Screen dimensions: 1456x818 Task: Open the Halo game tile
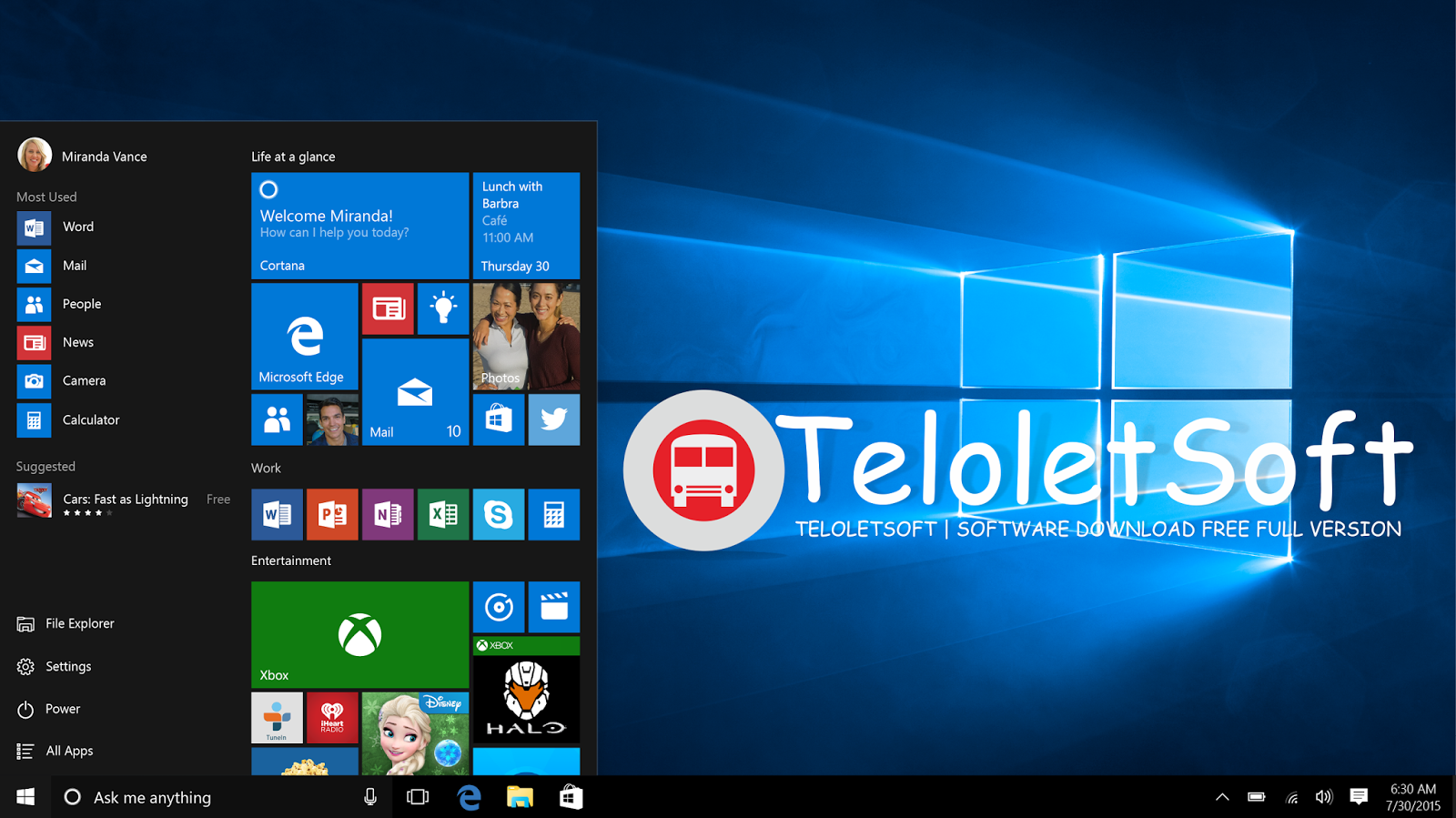[x=526, y=690]
